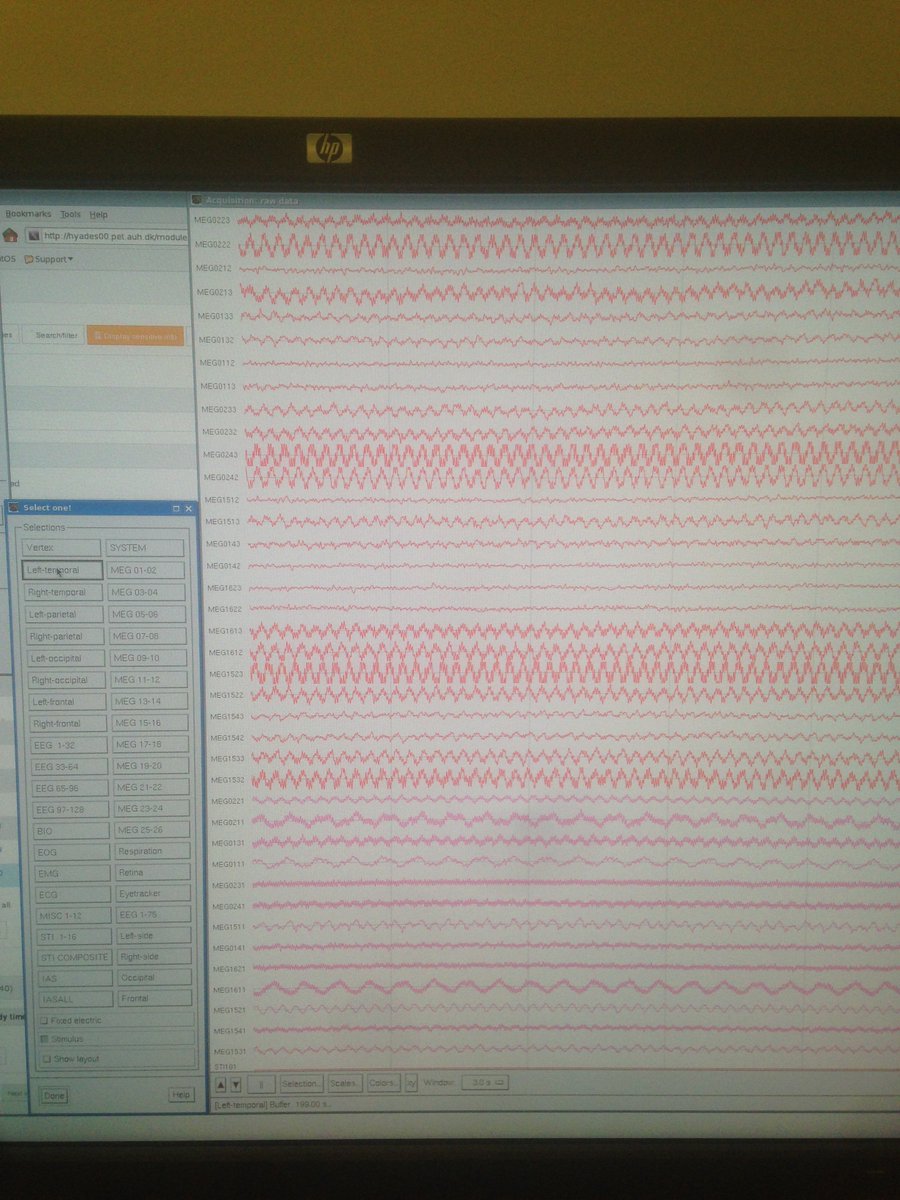The height and width of the screenshot is (1200, 900).
Task: Click the scroll-down arrow under the MEG traces
Action: tap(236, 1084)
